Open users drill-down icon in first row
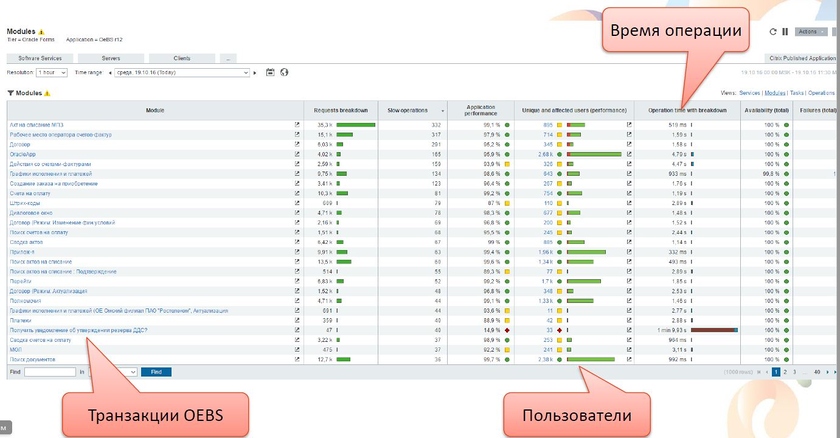The width and height of the screenshot is (840, 438). pyautogui.click(x=629, y=124)
